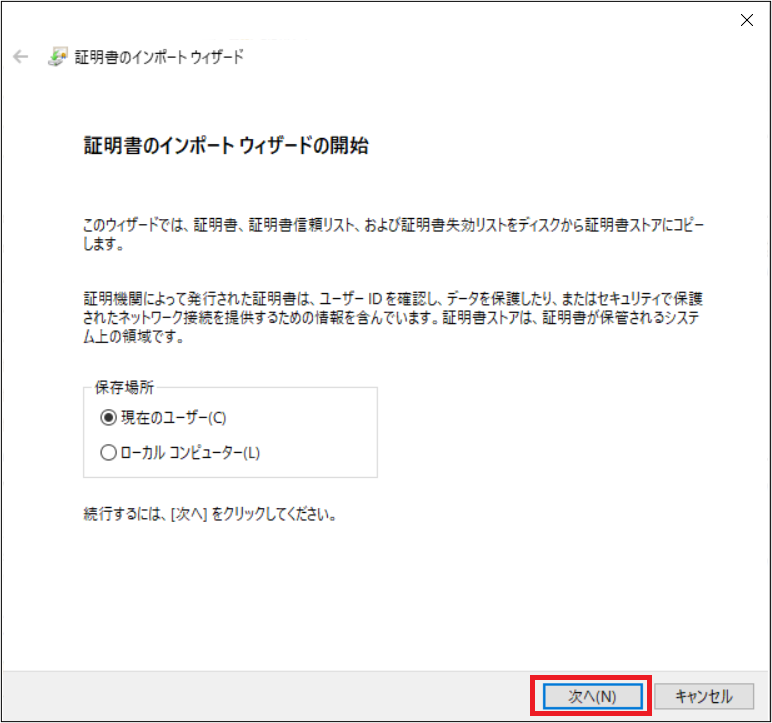
Task: Click the back arrow in the wizard header
Action: (x=21, y=57)
